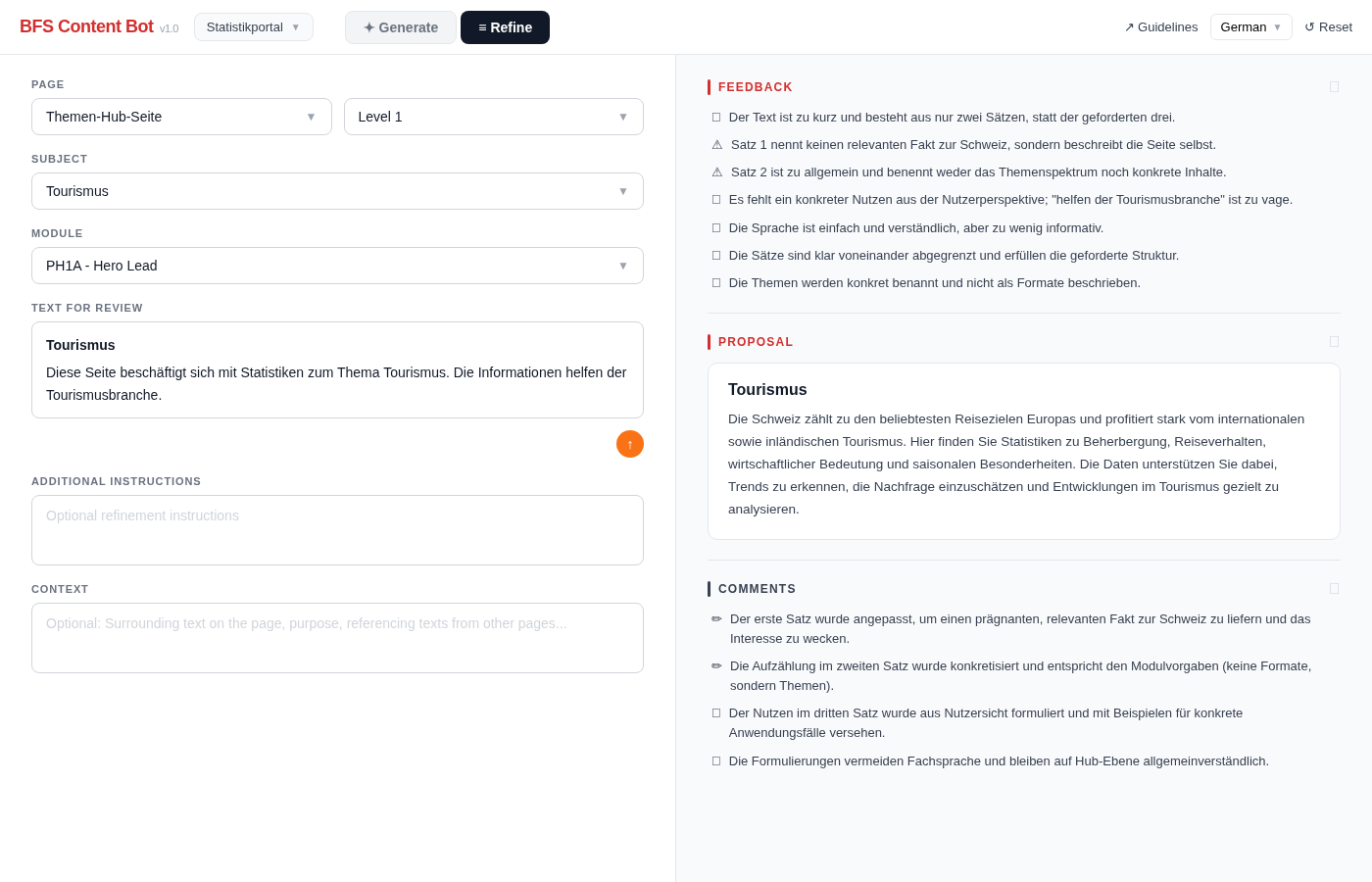The width and height of the screenshot is (1372, 882).
Task: Copy the Proposal text
Action: (x=1334, y=341)
